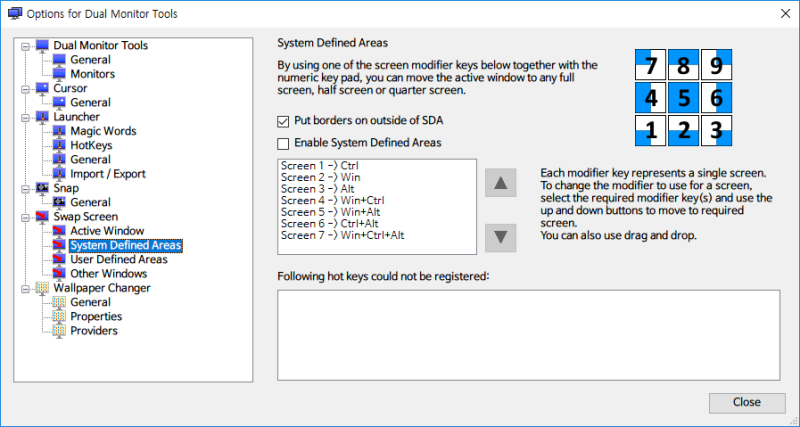The image size is (800, 427).
Task: Move selected modifier up with arrow button
Action: 501,183
